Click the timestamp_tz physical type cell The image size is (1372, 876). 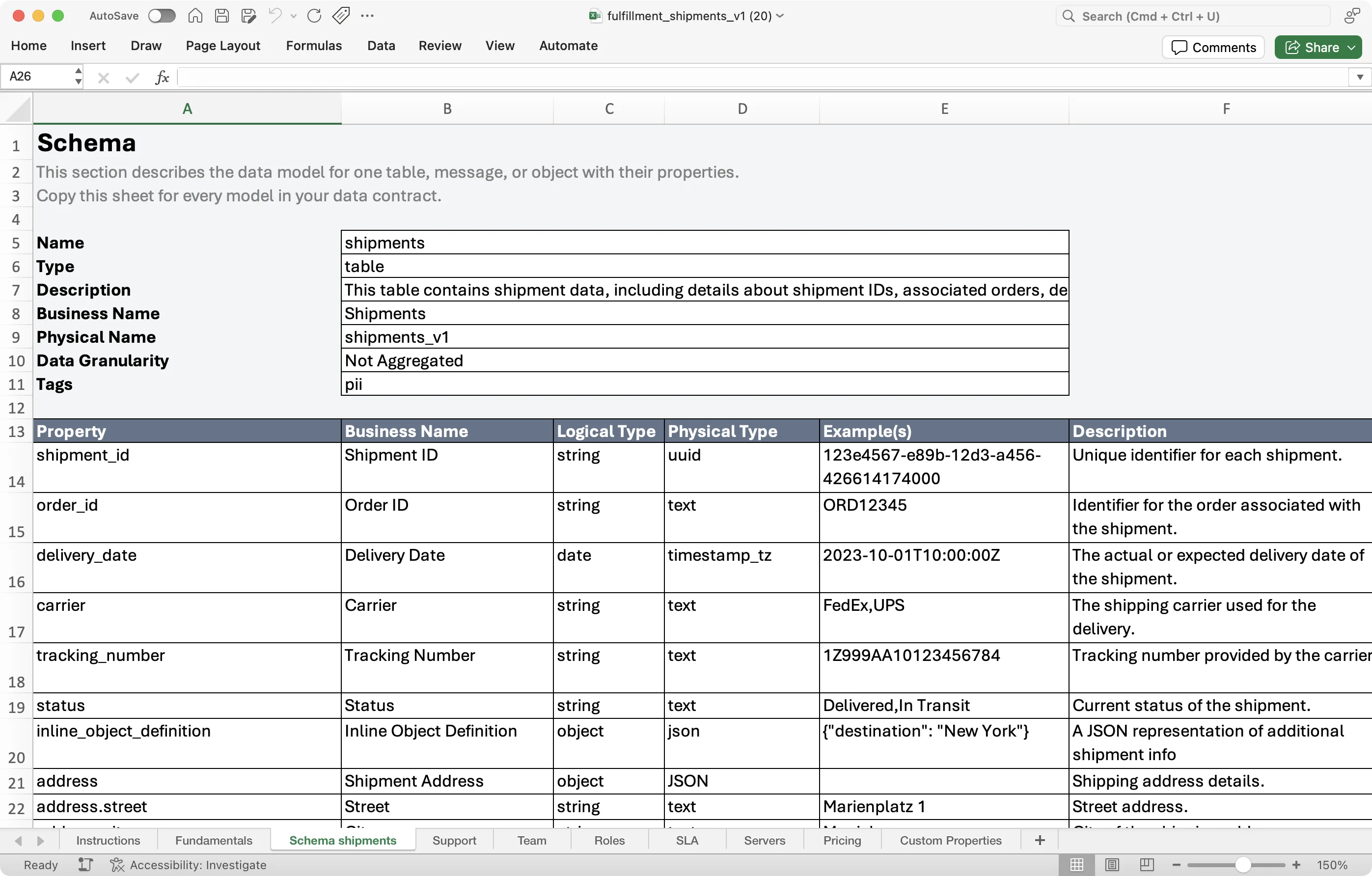(x=742, y=568)
